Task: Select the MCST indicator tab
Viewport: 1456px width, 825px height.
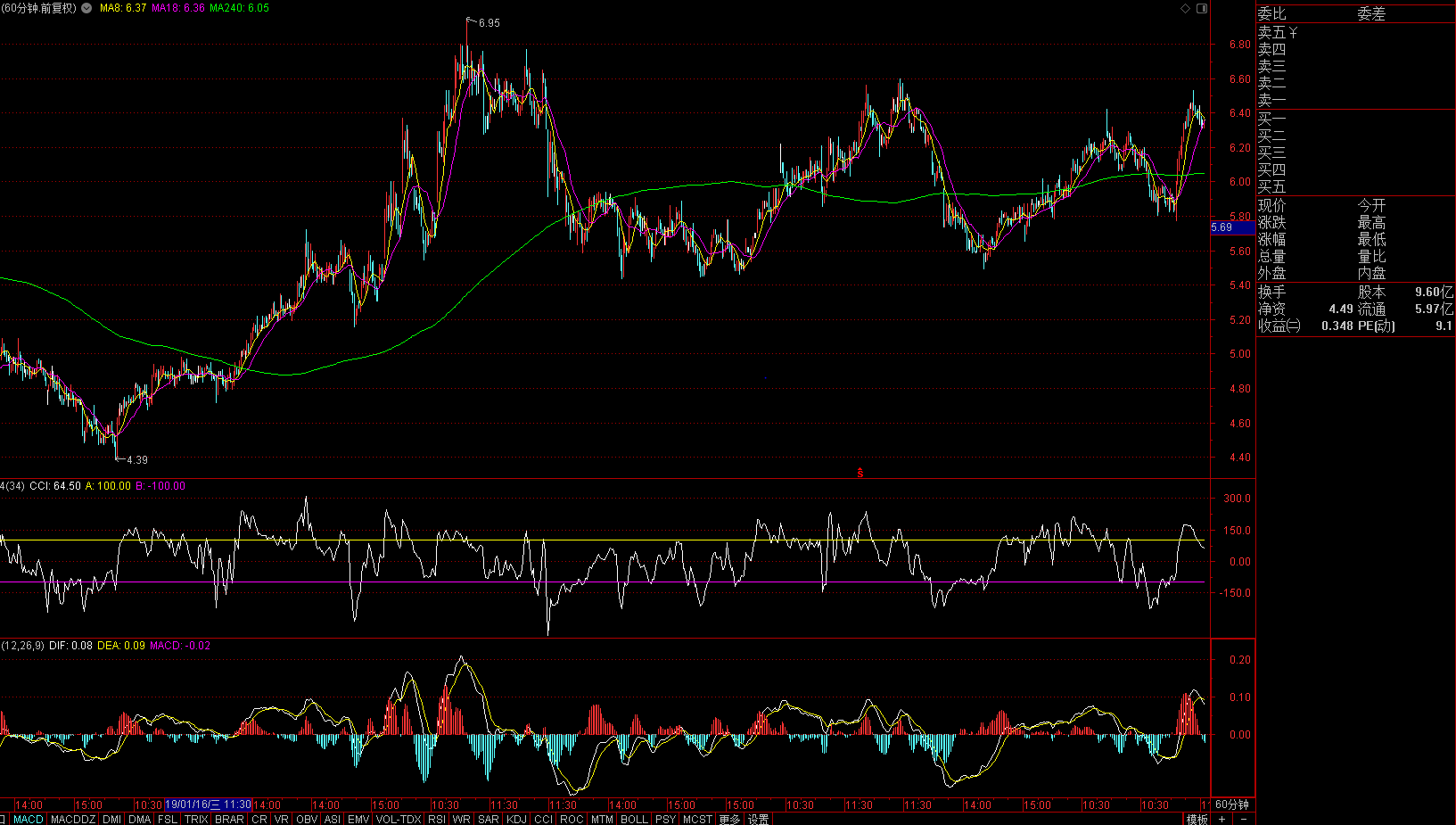Action: click(x=697, y=819)
